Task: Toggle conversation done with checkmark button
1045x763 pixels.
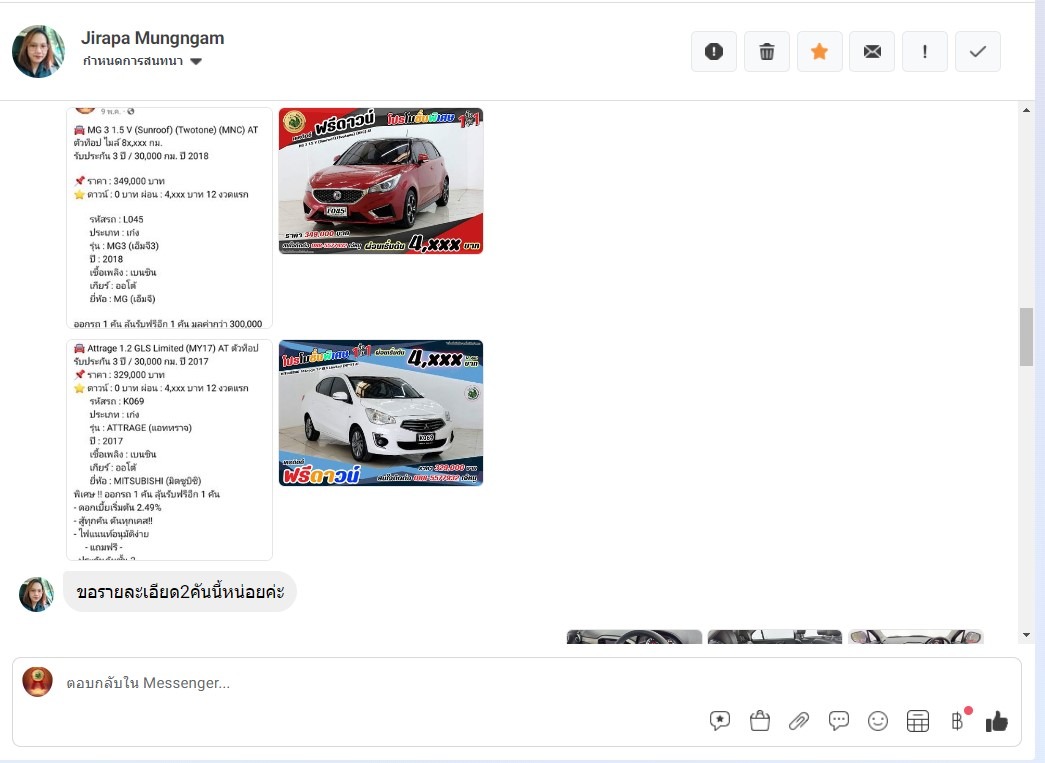Action: [x=978, y=52]
